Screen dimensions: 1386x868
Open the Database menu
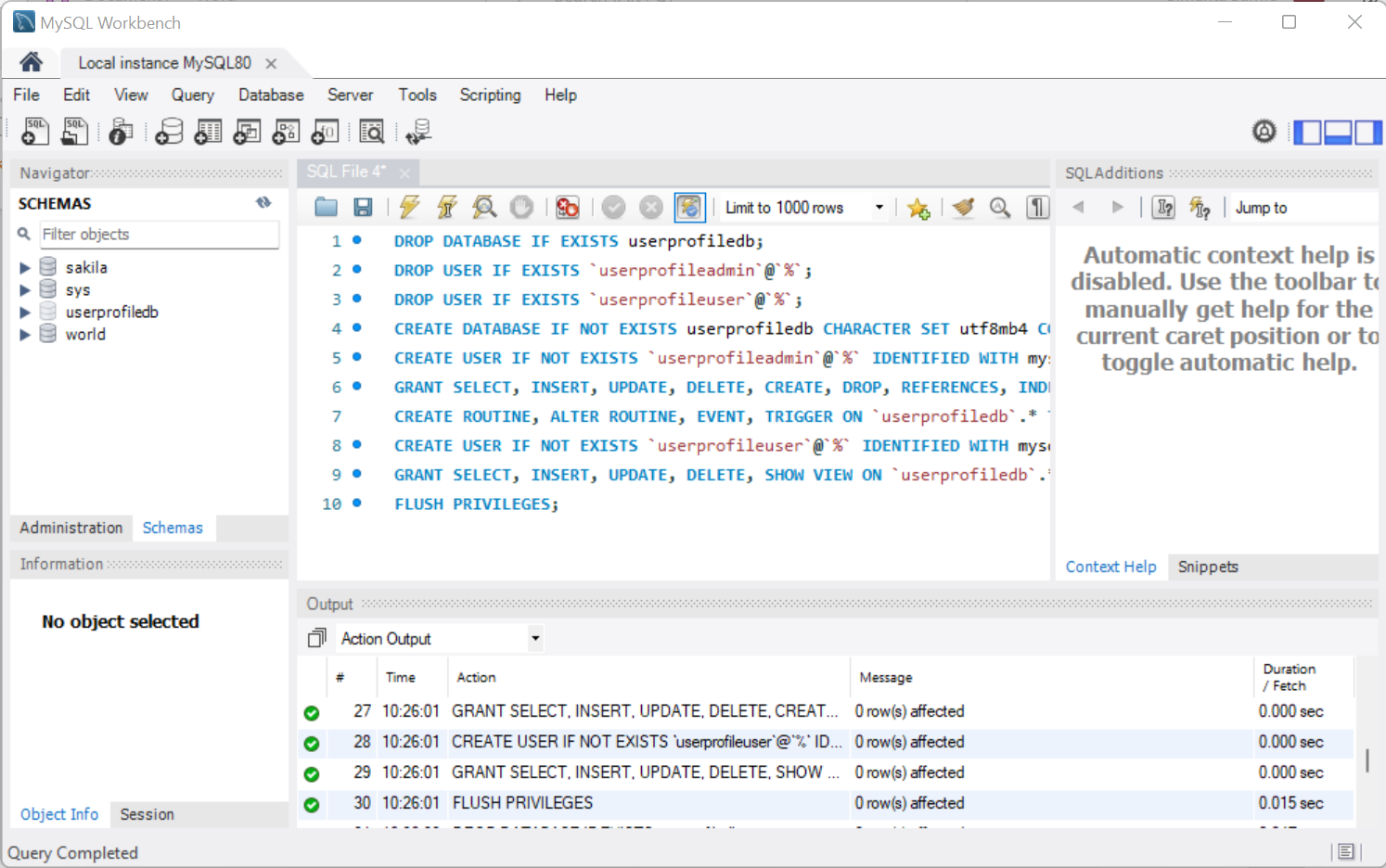point(270,95)
